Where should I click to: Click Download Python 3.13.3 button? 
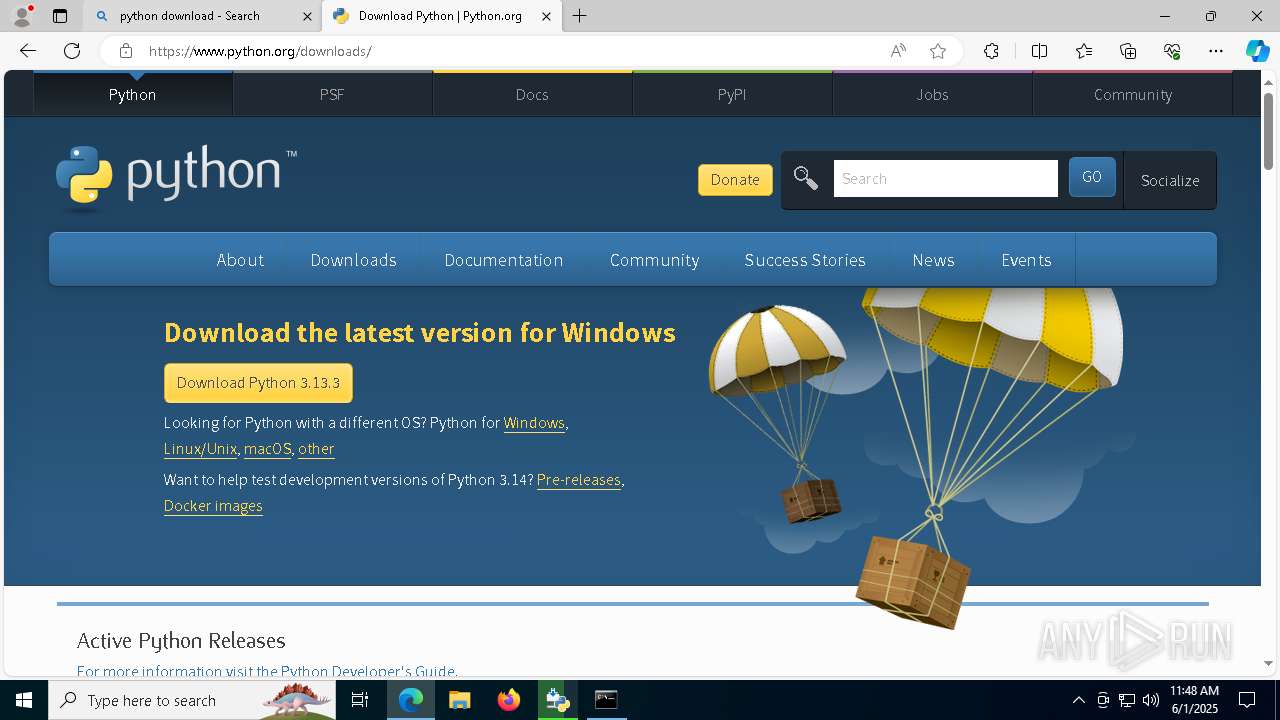tap(258, 383)
